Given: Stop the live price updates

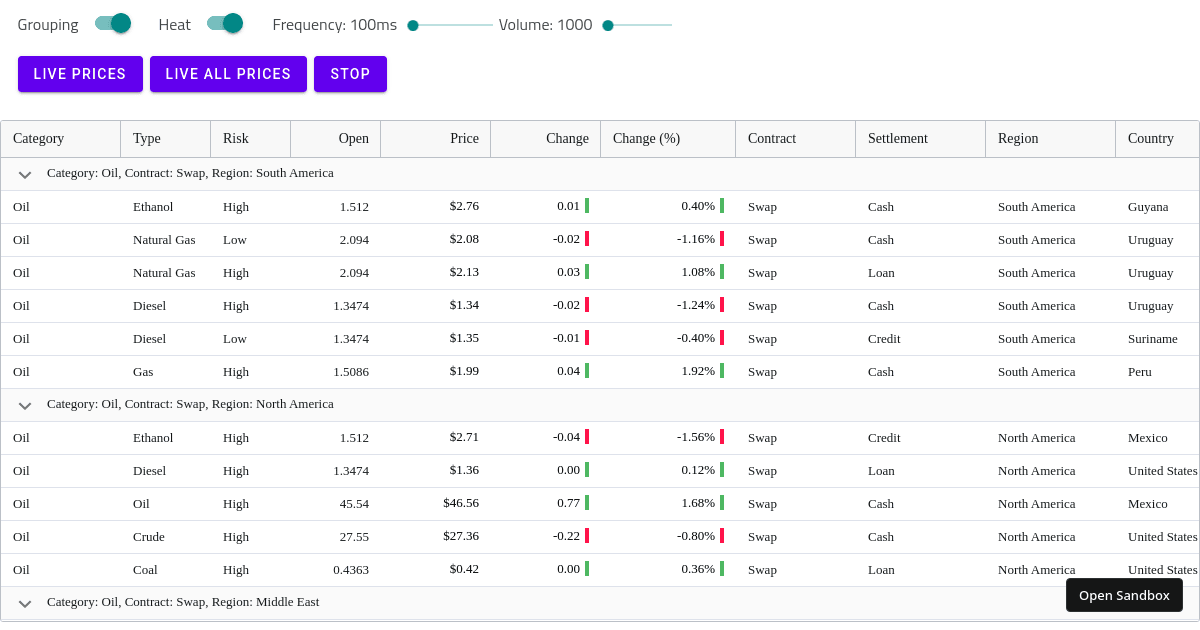Looking at the screenshot, I should tap(350, 74).
